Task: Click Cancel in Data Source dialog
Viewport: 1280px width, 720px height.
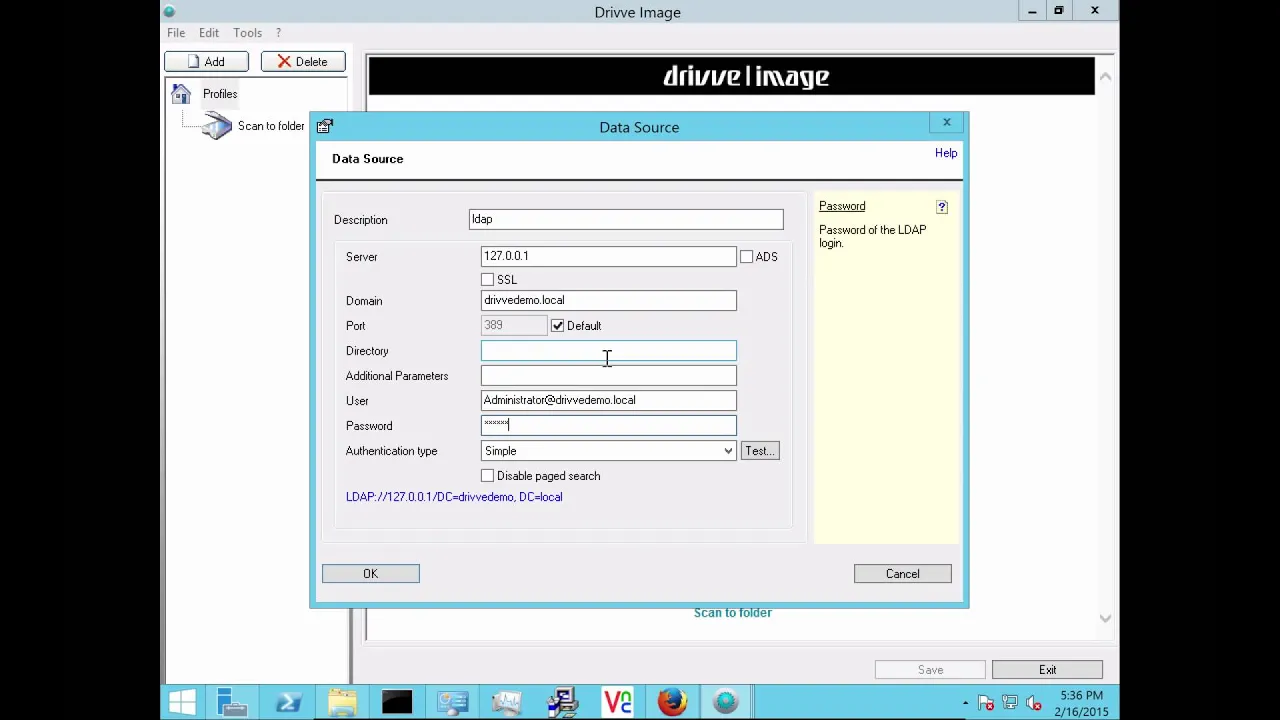Action: tap(903, 574)
